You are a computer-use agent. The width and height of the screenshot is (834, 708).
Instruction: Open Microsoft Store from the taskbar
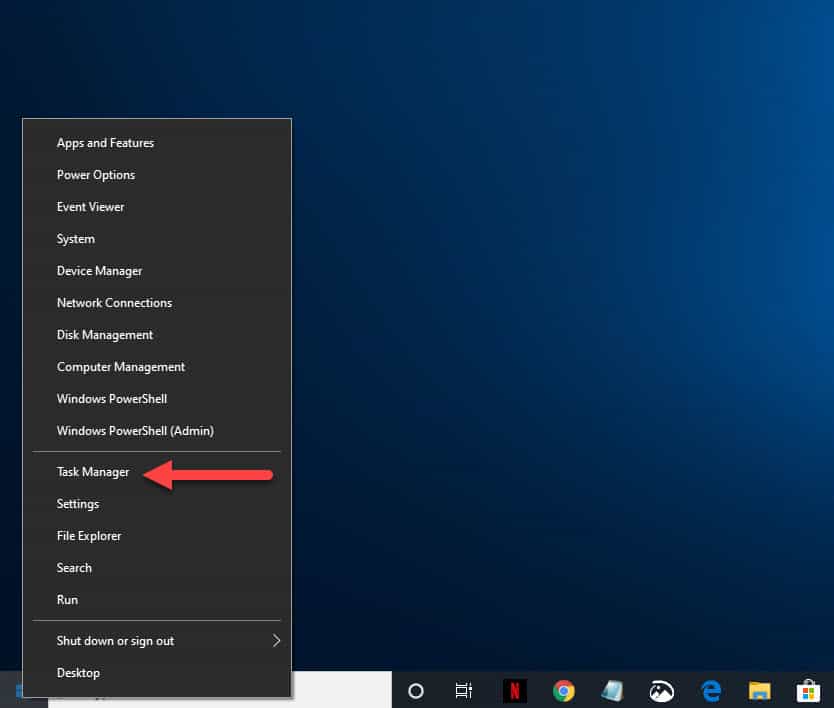tap(808, 691)
